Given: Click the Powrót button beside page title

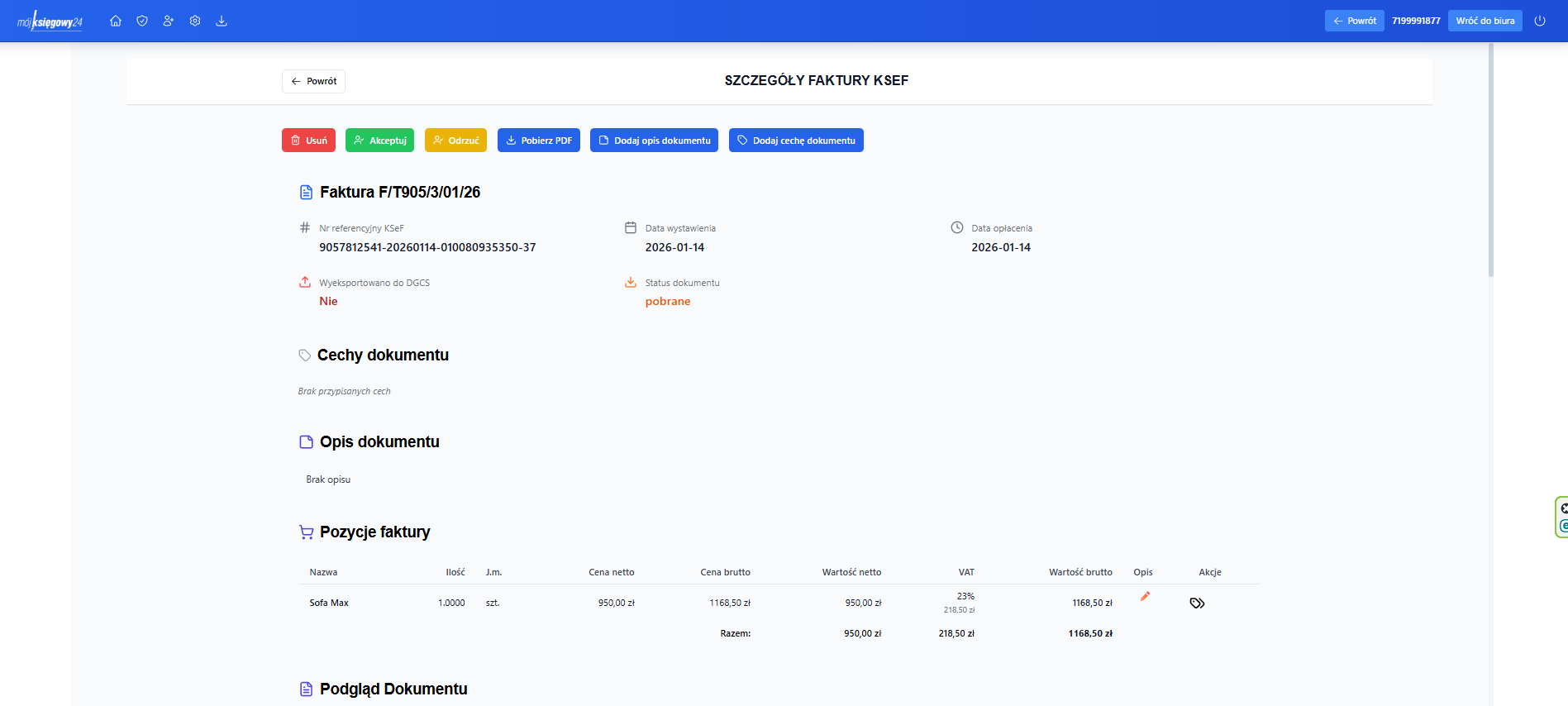Looking at the screenshot, I should 313,81.
